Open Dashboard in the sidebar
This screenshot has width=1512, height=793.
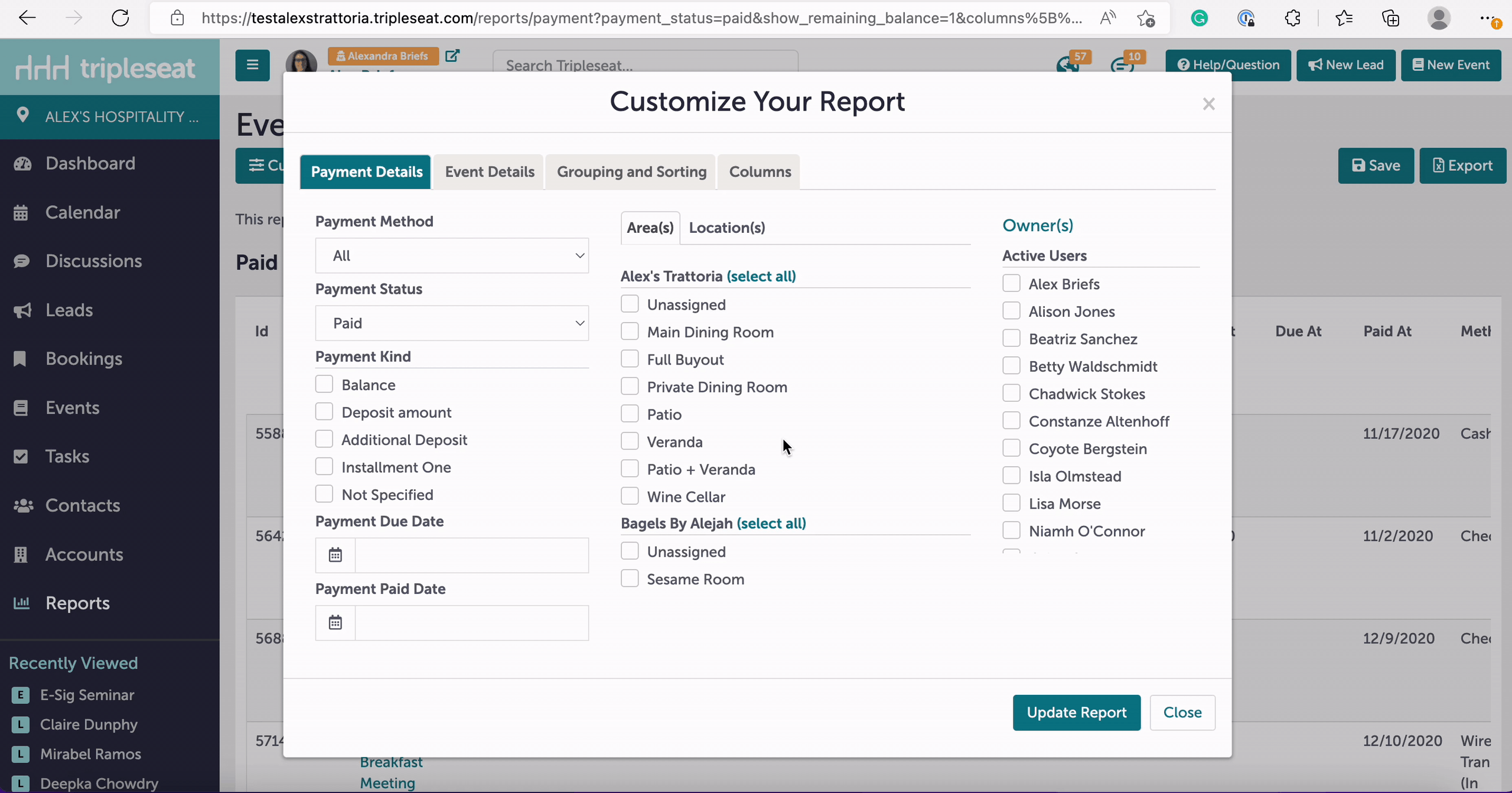(90, 163)
